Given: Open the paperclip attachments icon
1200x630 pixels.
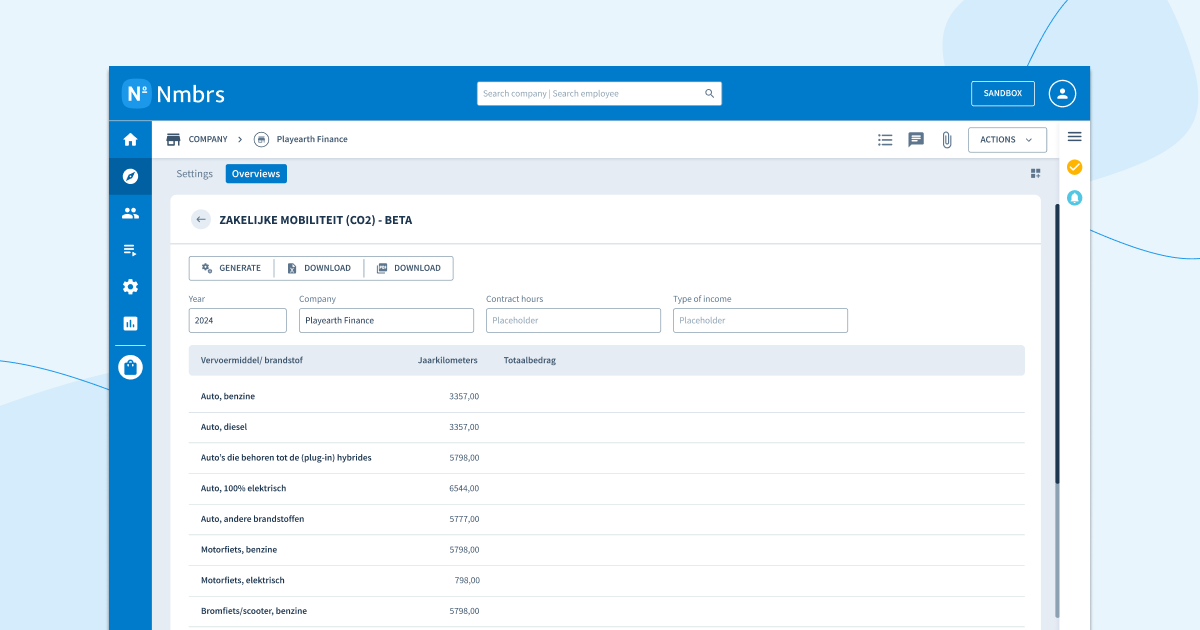Looking at the screenshot, I should click(946, 140).
